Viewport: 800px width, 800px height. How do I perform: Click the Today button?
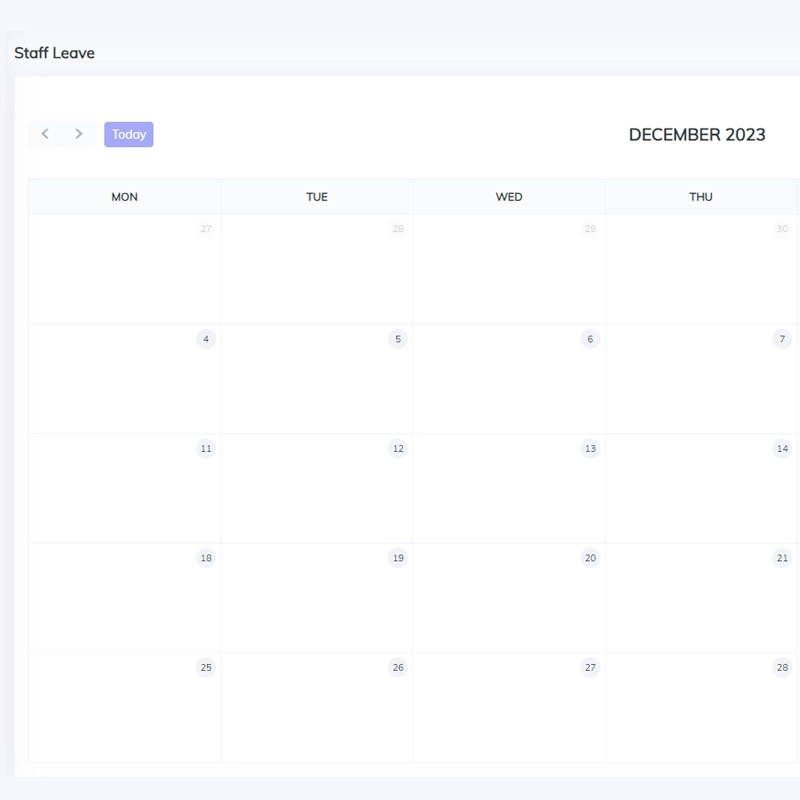pos(129,134)
